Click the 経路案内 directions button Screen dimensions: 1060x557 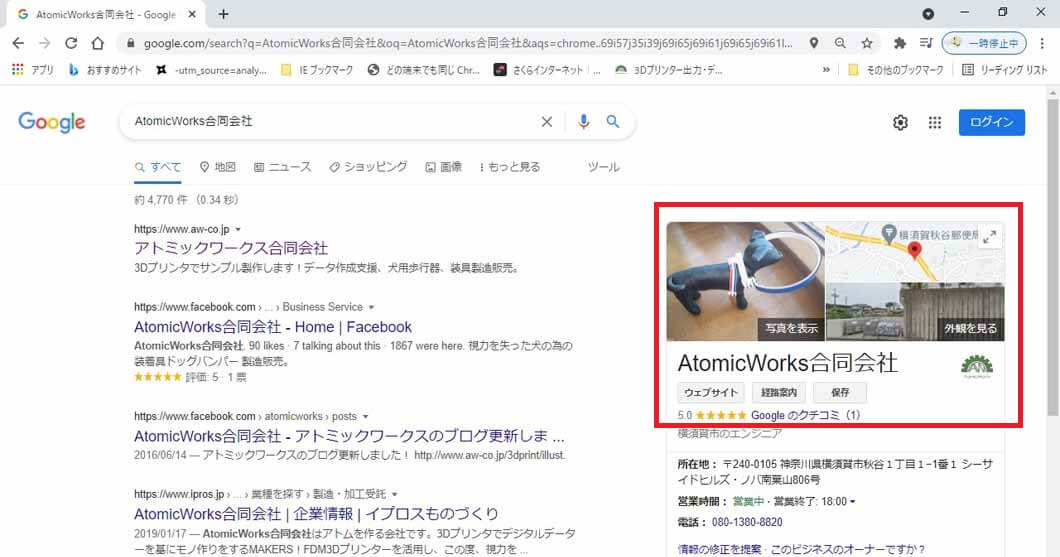(x=779, y=392)
